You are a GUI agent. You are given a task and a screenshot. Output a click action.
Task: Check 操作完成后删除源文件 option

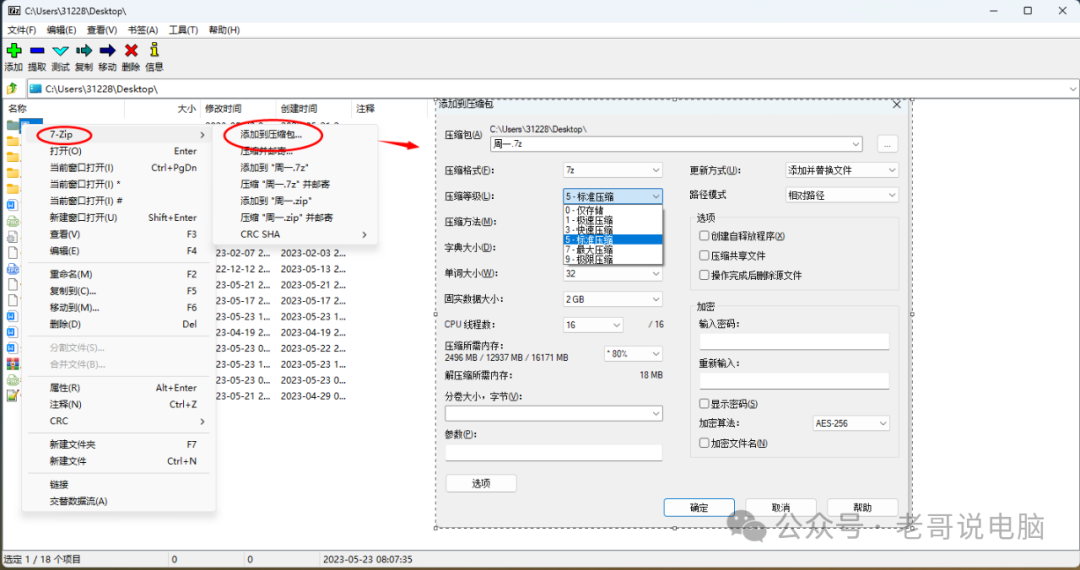704,275
